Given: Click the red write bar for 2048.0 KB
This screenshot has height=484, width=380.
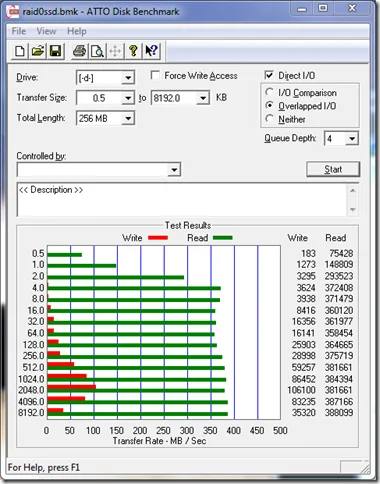Looking at the screenshot, I should pyautogui.click(x=72, y=387).
